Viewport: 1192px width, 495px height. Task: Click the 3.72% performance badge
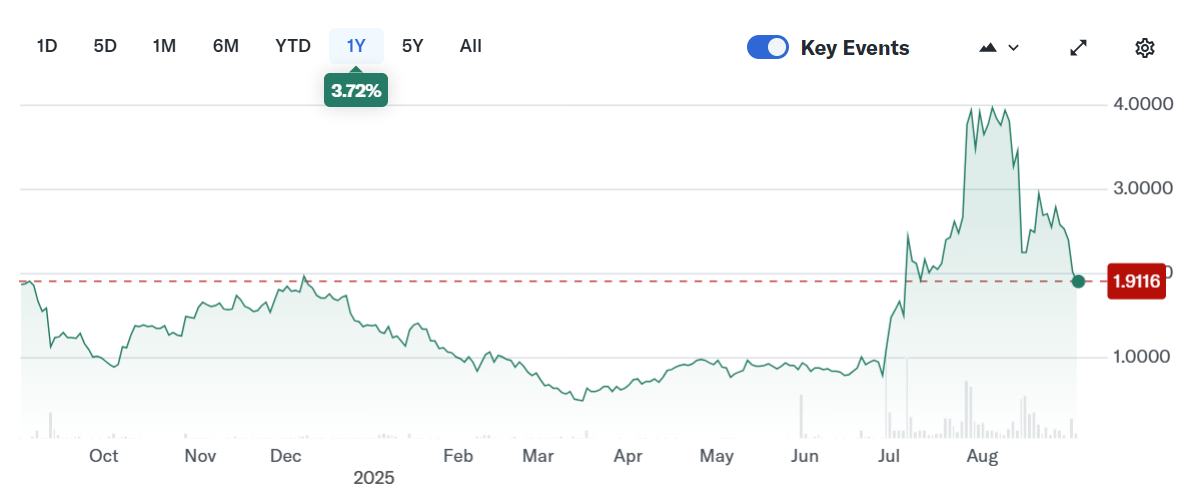click(x=356, y=91)
